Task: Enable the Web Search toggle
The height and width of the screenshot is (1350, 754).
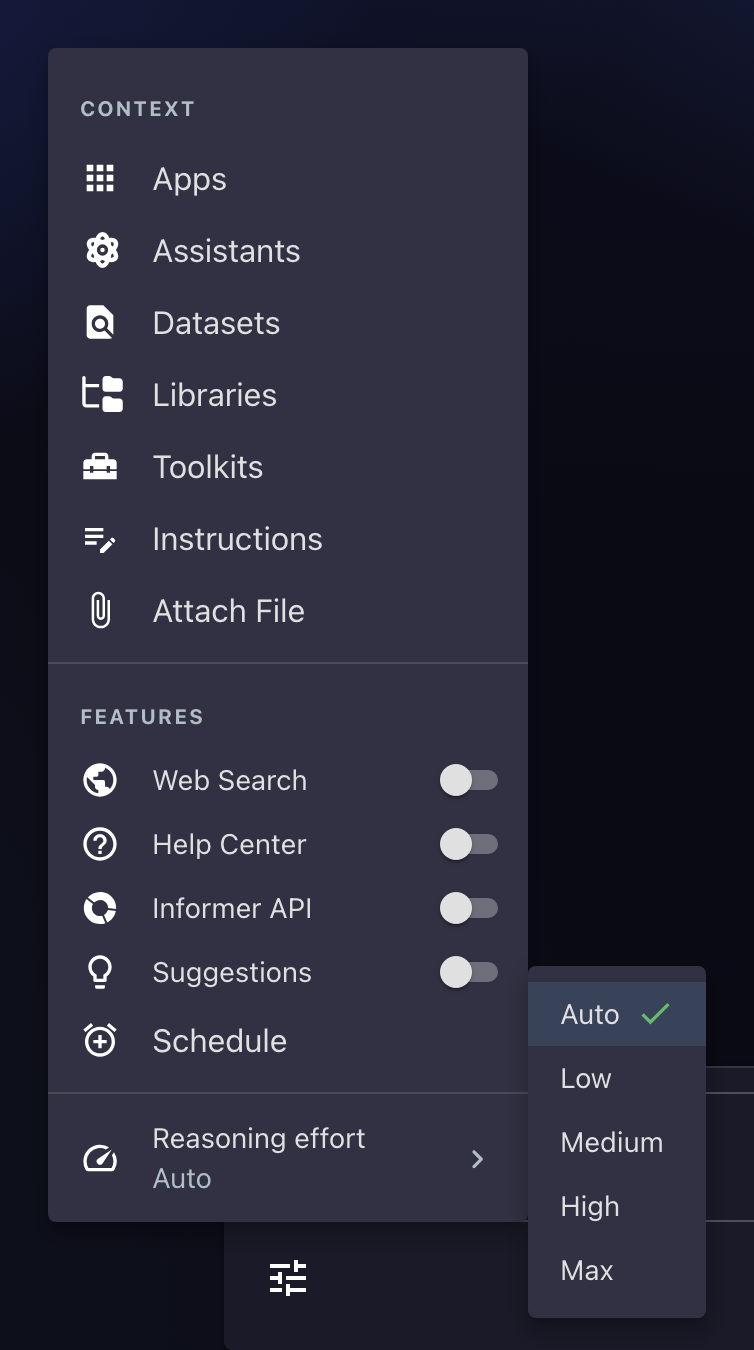Action: point(469,780)
